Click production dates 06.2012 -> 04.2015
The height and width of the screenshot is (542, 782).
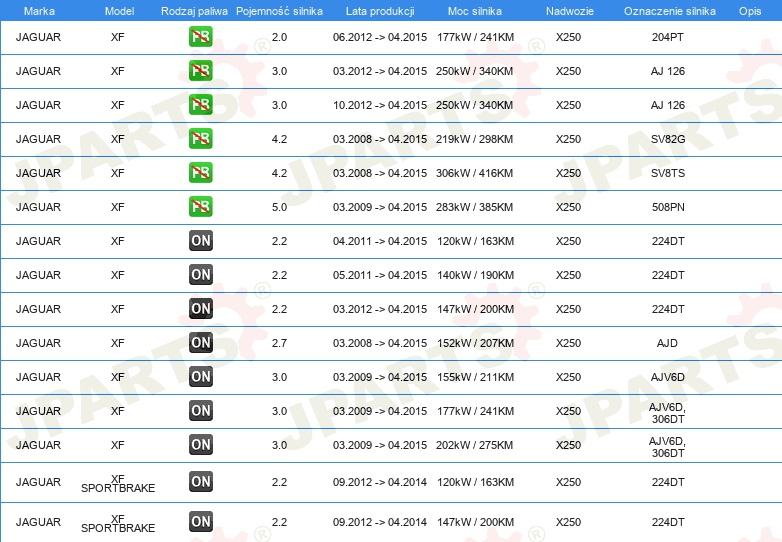[x=380, y=37]
